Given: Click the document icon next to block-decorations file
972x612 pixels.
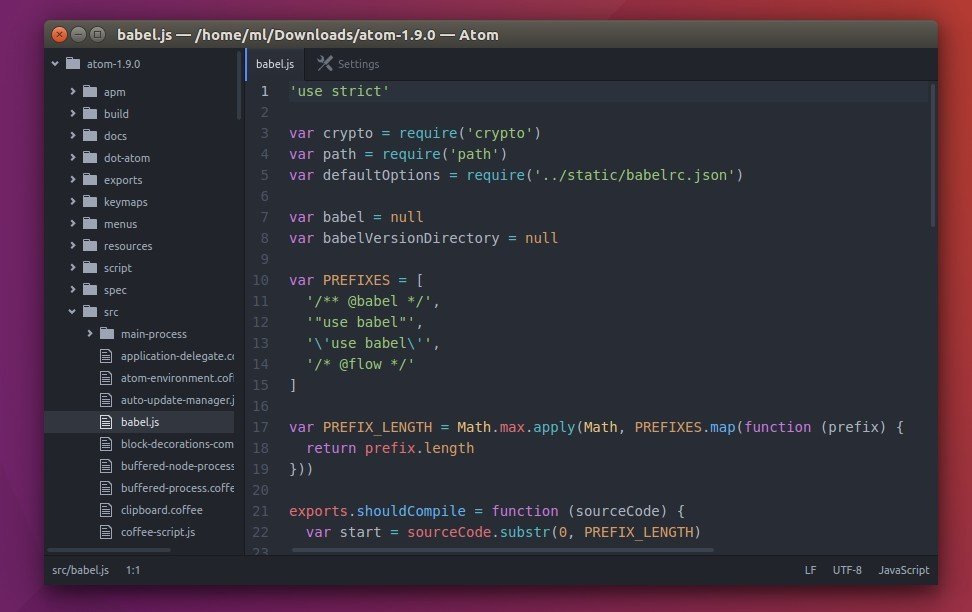Looking at the screenshot, I should [107, 444].
